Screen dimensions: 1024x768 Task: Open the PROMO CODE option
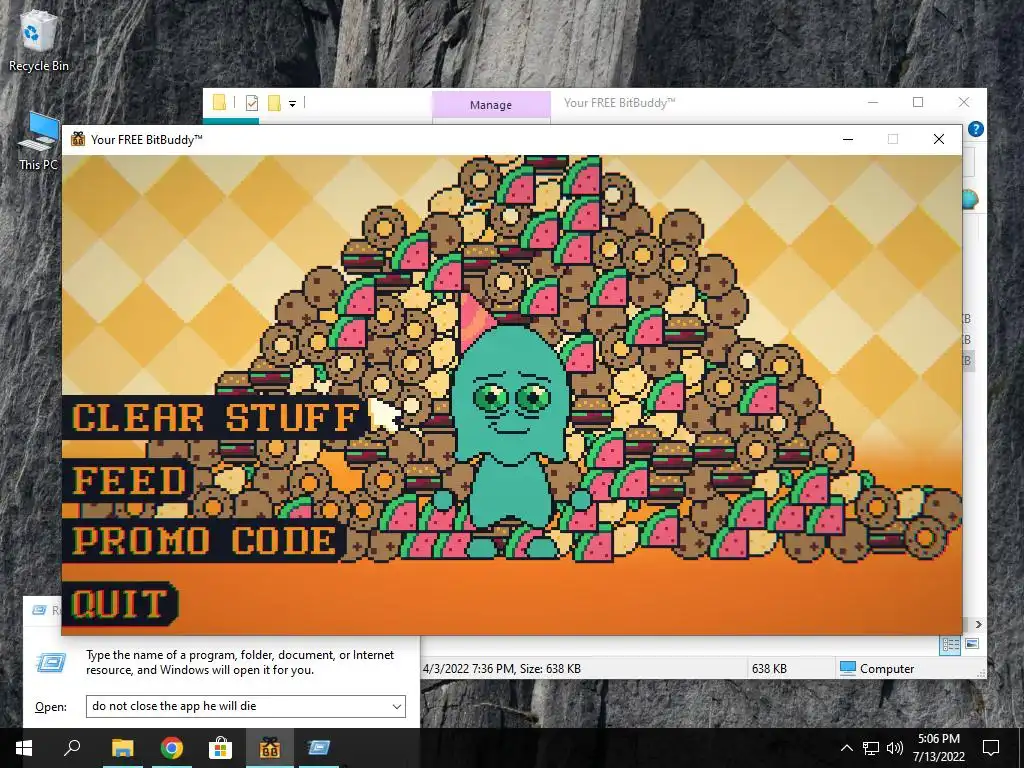pos(204,541)
